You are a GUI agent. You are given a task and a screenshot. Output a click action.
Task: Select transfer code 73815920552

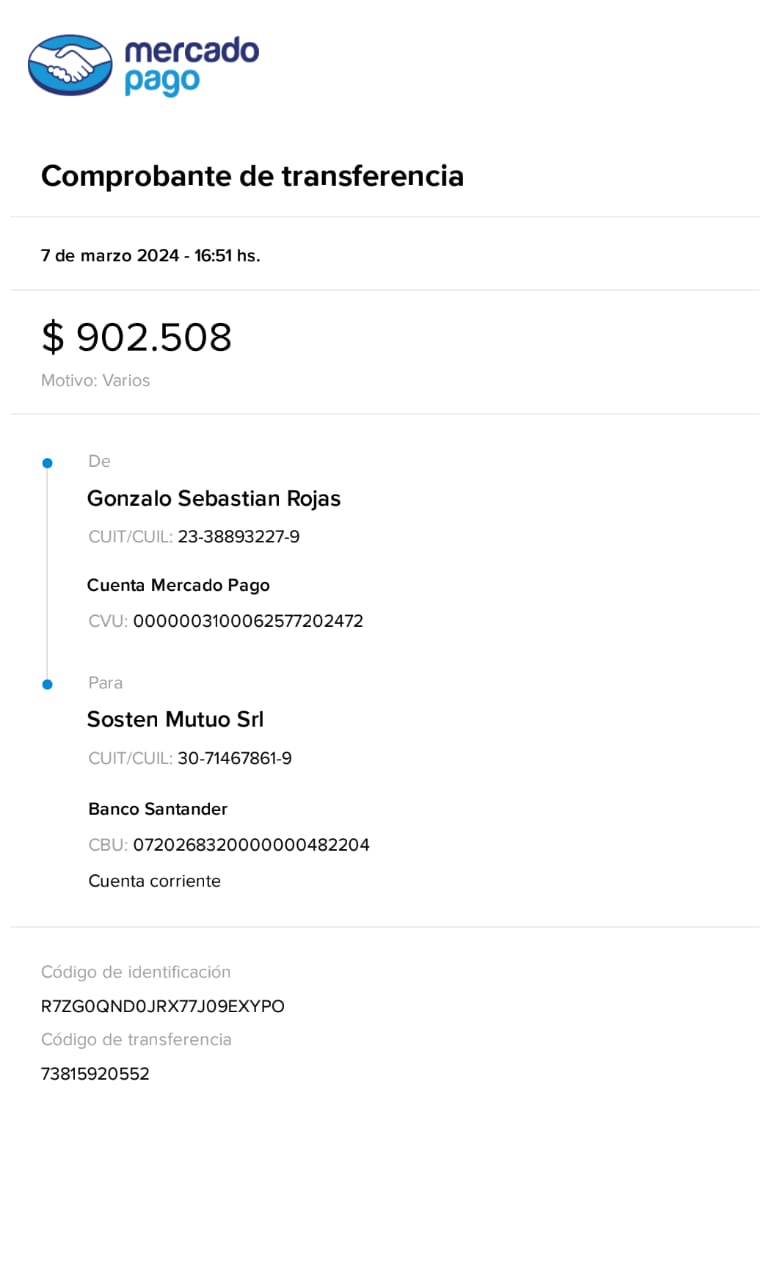(x=95, y=1074)
